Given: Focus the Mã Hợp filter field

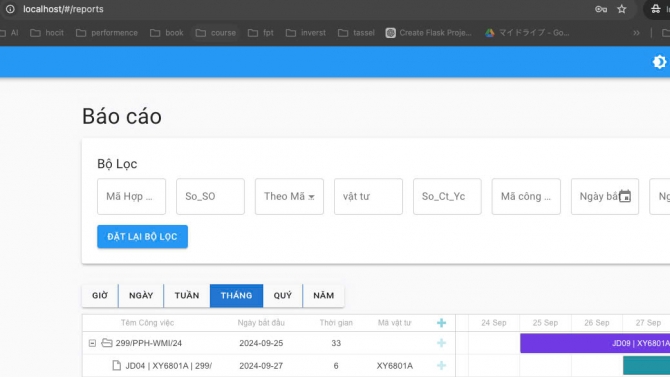Looking at the screenshot, I should 131,196.
